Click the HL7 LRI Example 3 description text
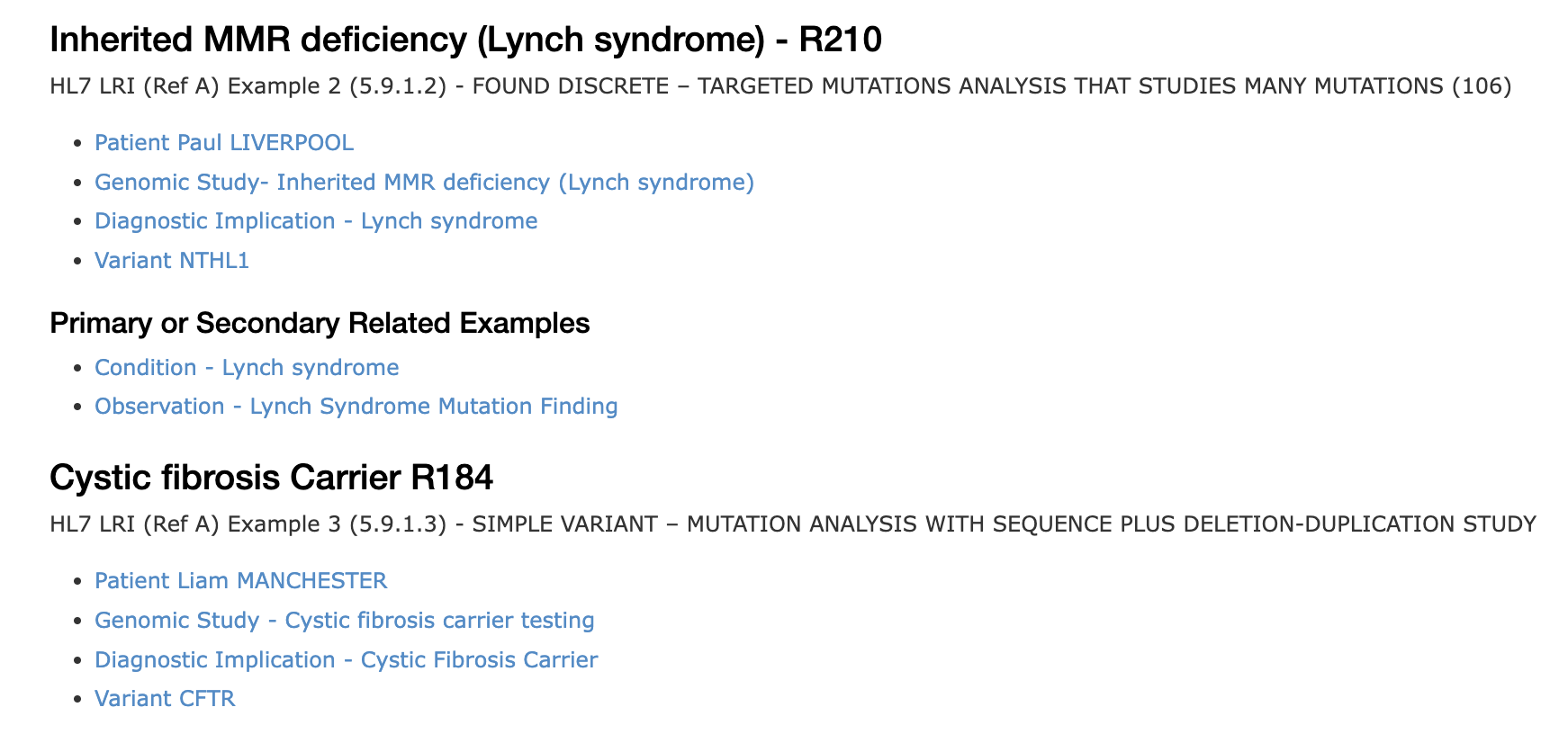Image resolution: width=1568 pixels, height=734 pixels. click(x=793, y=524)
